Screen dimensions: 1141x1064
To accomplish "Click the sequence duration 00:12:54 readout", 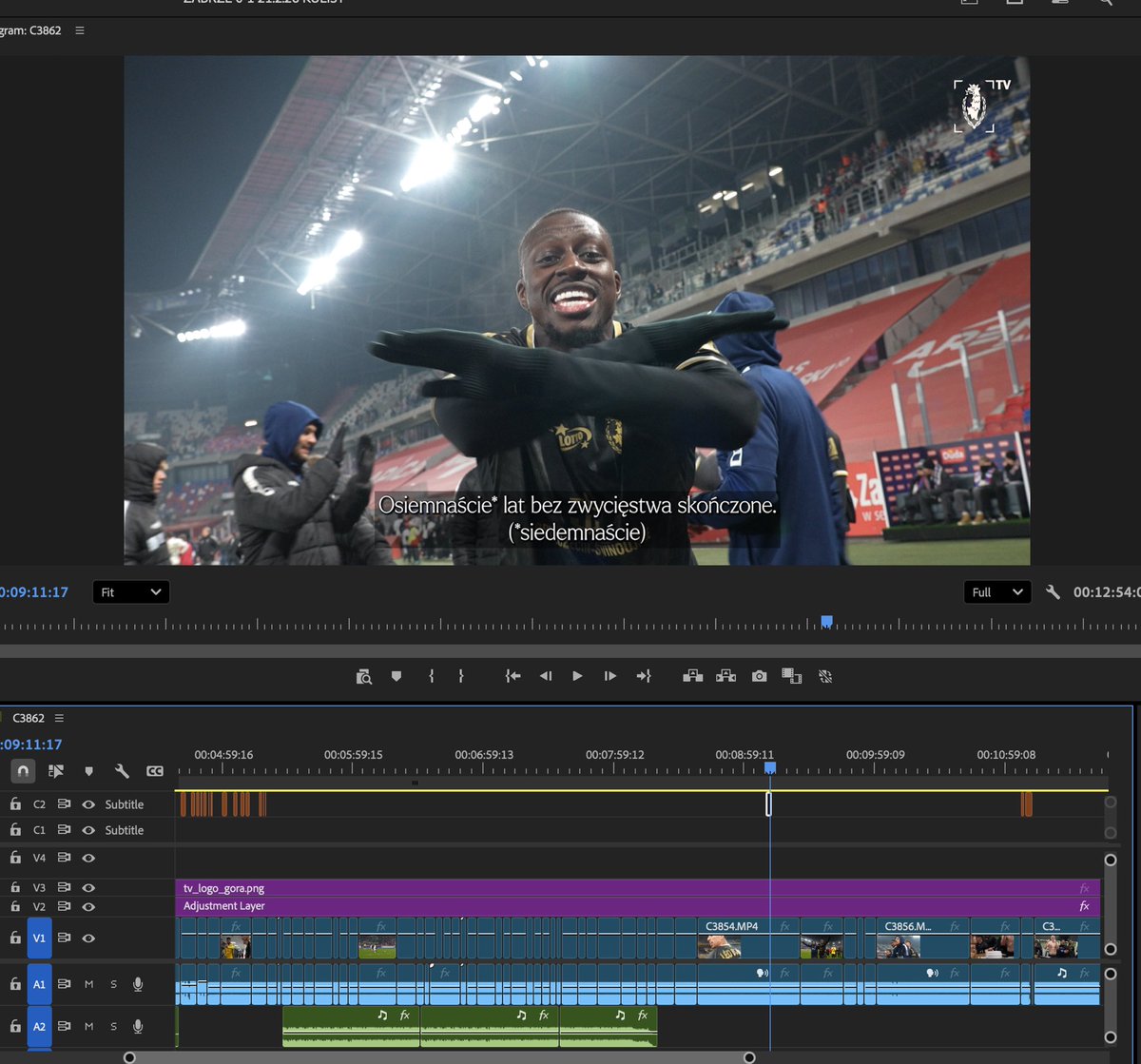I will 1107,591.
